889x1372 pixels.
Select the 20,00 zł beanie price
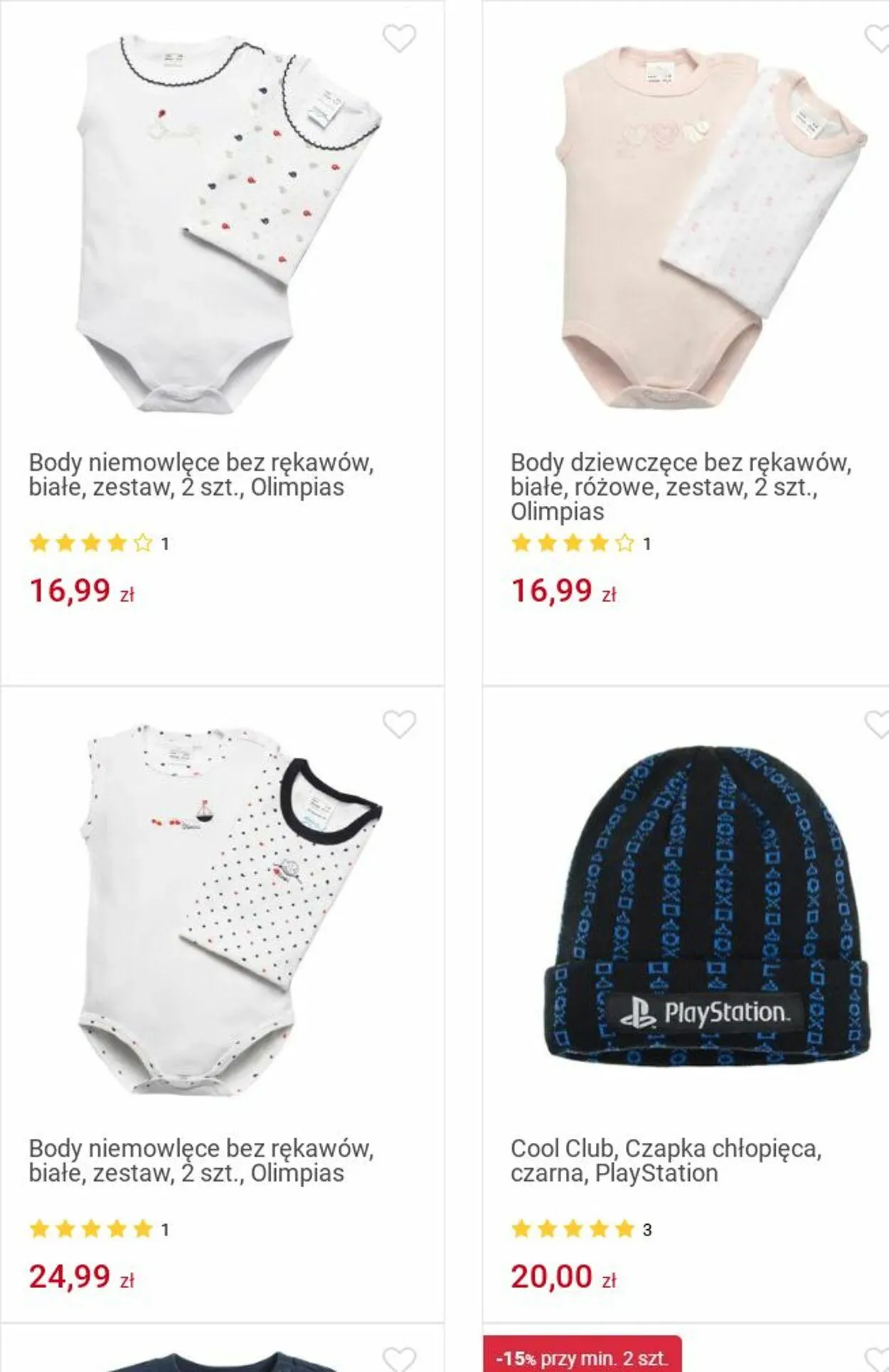click(563, 1277)
